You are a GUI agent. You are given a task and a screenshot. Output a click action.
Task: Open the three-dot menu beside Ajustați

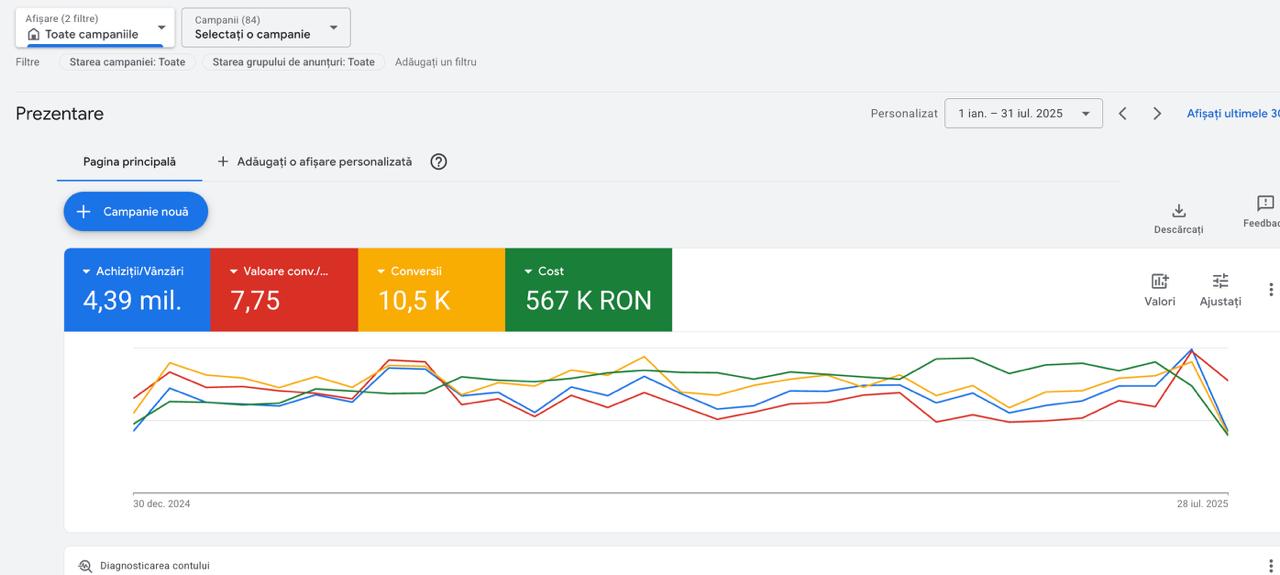point(1271,290)
